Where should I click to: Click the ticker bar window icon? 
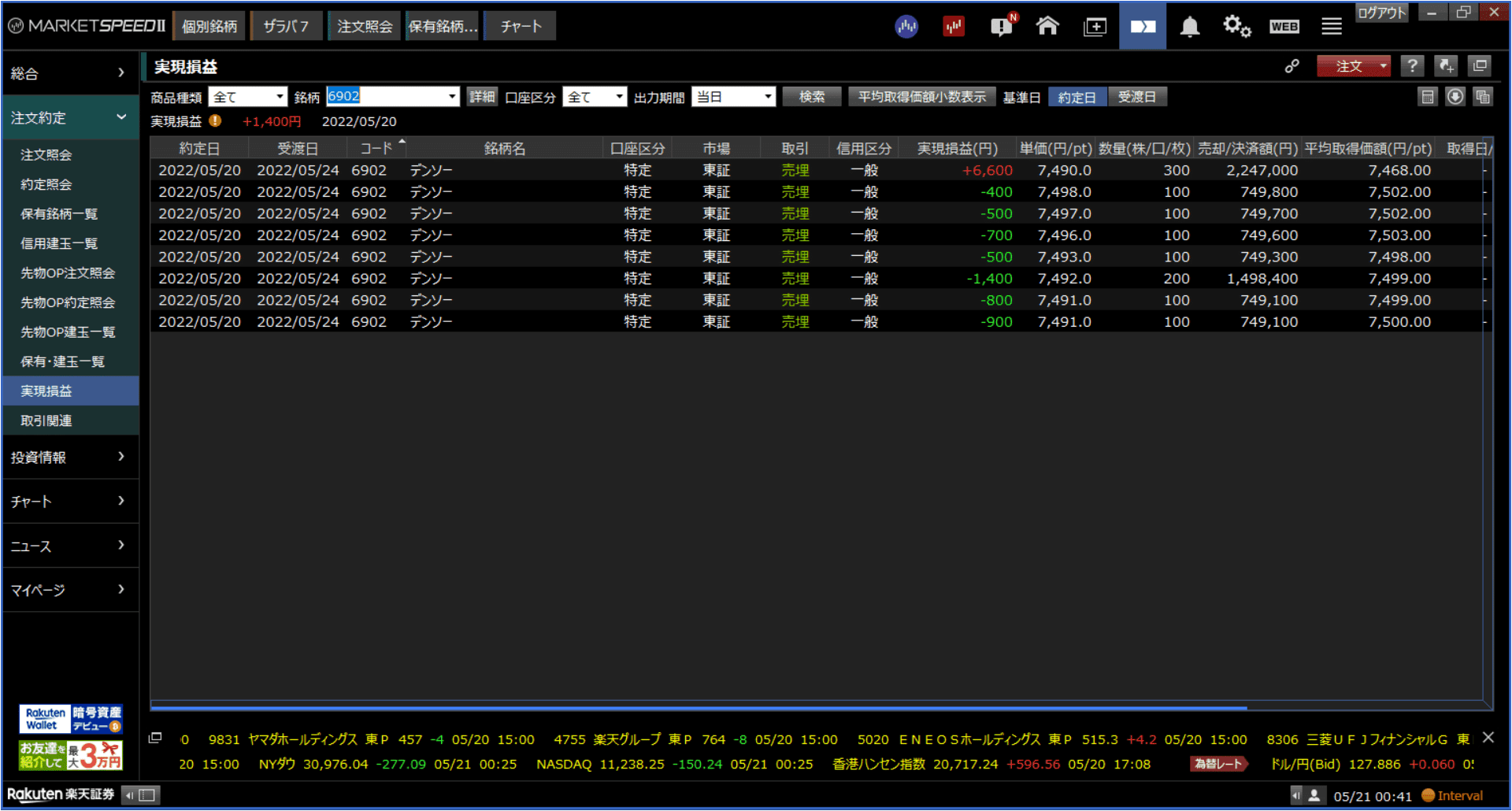(155, 738)
